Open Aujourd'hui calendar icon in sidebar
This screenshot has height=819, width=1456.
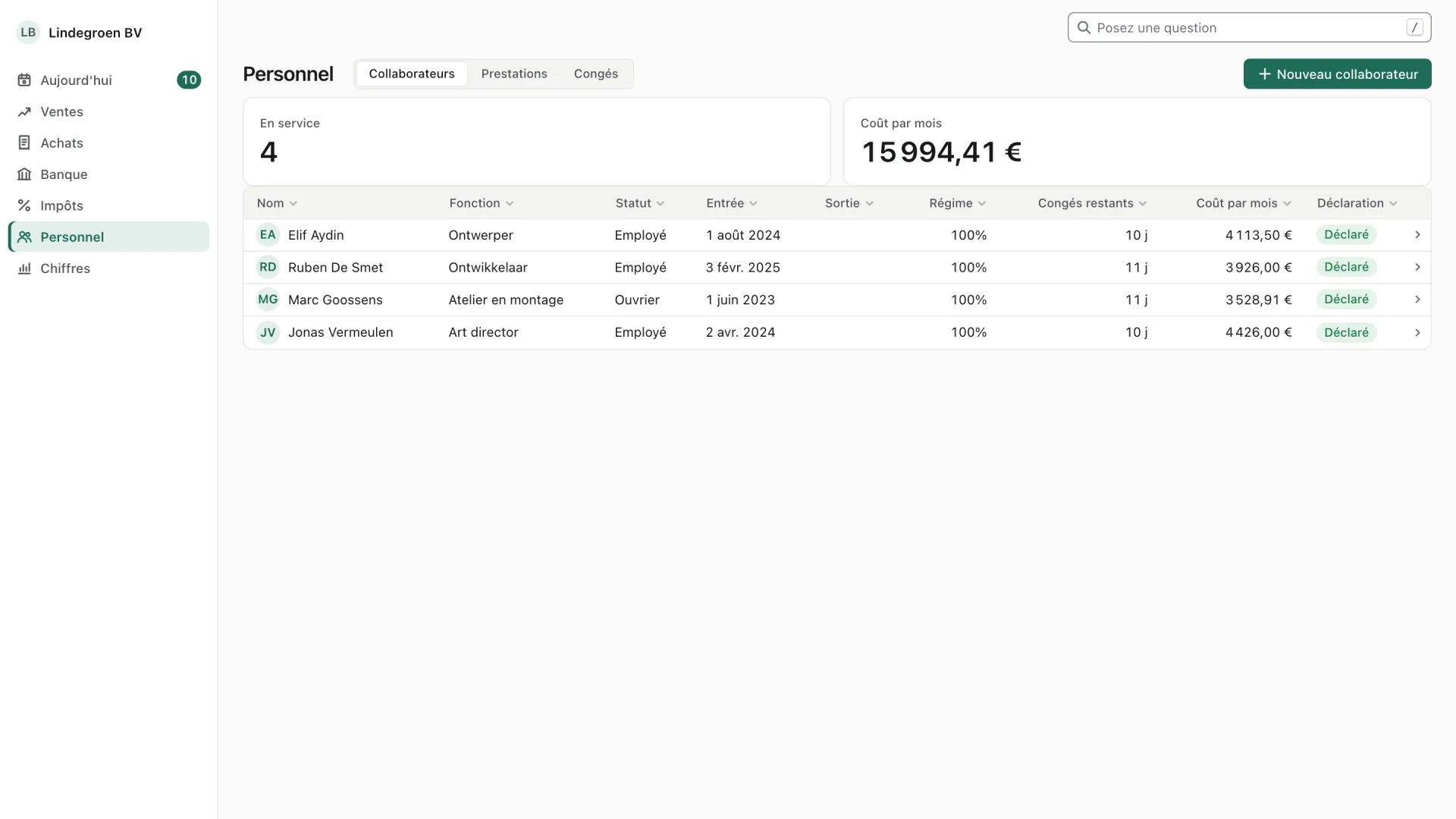[24, 80]
